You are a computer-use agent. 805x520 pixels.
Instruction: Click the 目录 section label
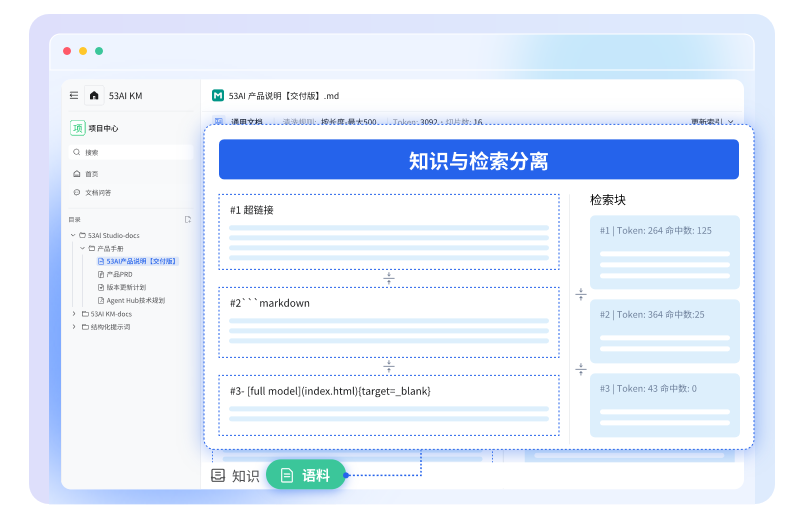coord(74,219)
